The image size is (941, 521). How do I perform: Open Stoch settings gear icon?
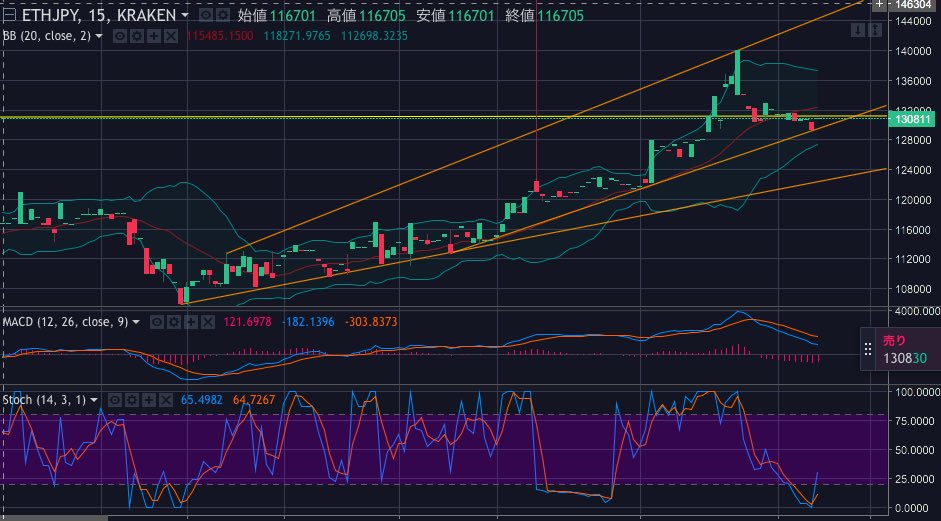pyautogui.click(x=132, y=400)
